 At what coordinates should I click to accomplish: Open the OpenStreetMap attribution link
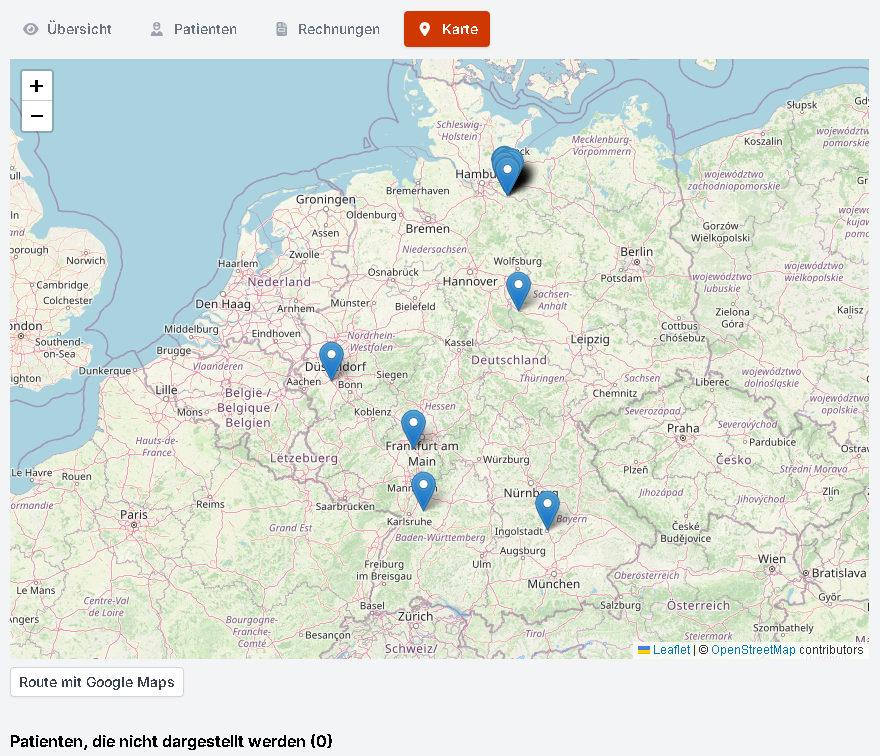coord(753,650)
